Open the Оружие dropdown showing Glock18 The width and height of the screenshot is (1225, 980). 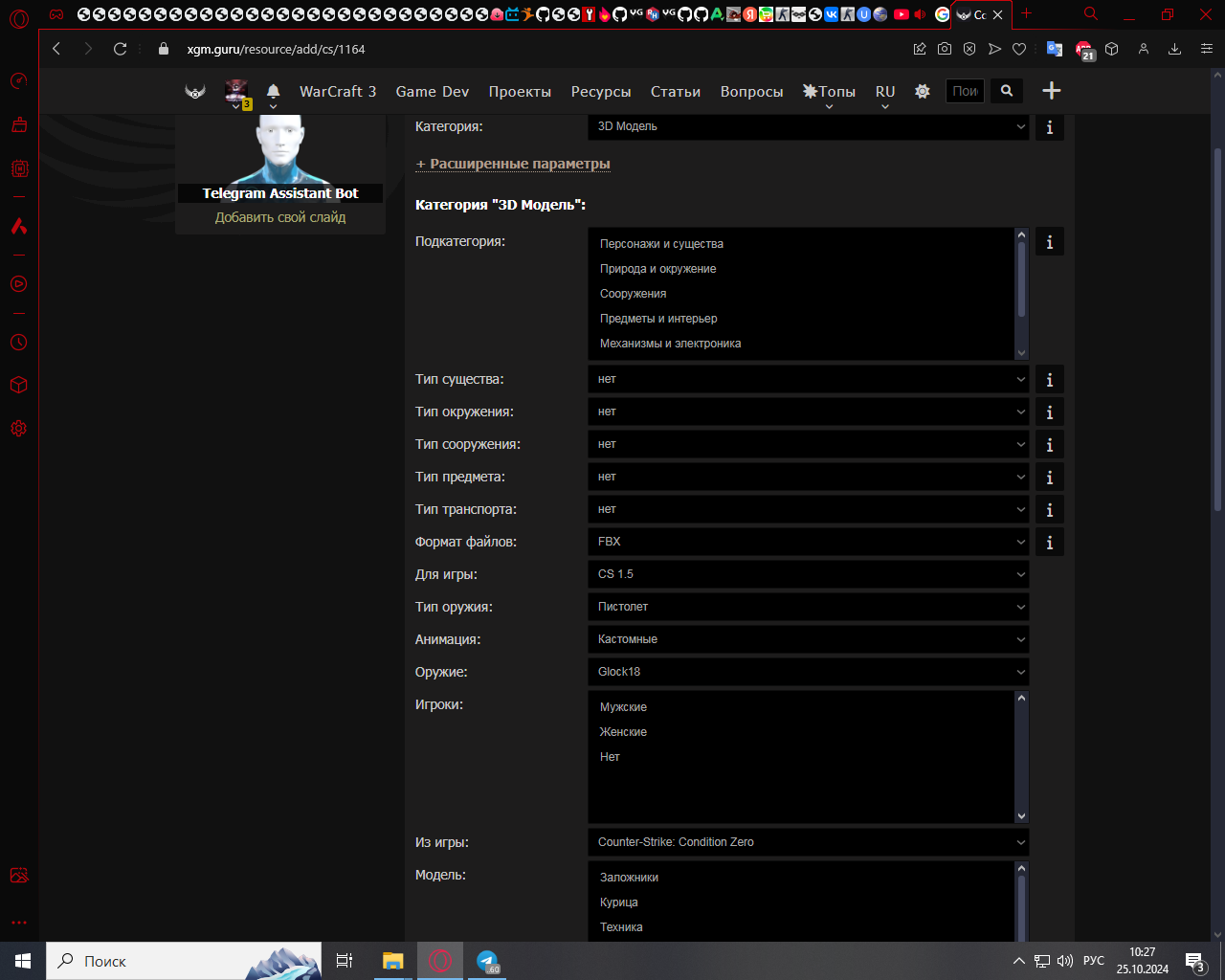[809, 672]
